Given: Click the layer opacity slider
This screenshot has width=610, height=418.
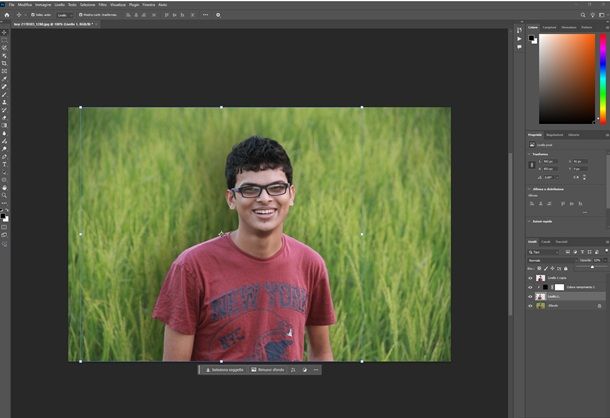Looking at the screenshot, I should click(591, 267).
